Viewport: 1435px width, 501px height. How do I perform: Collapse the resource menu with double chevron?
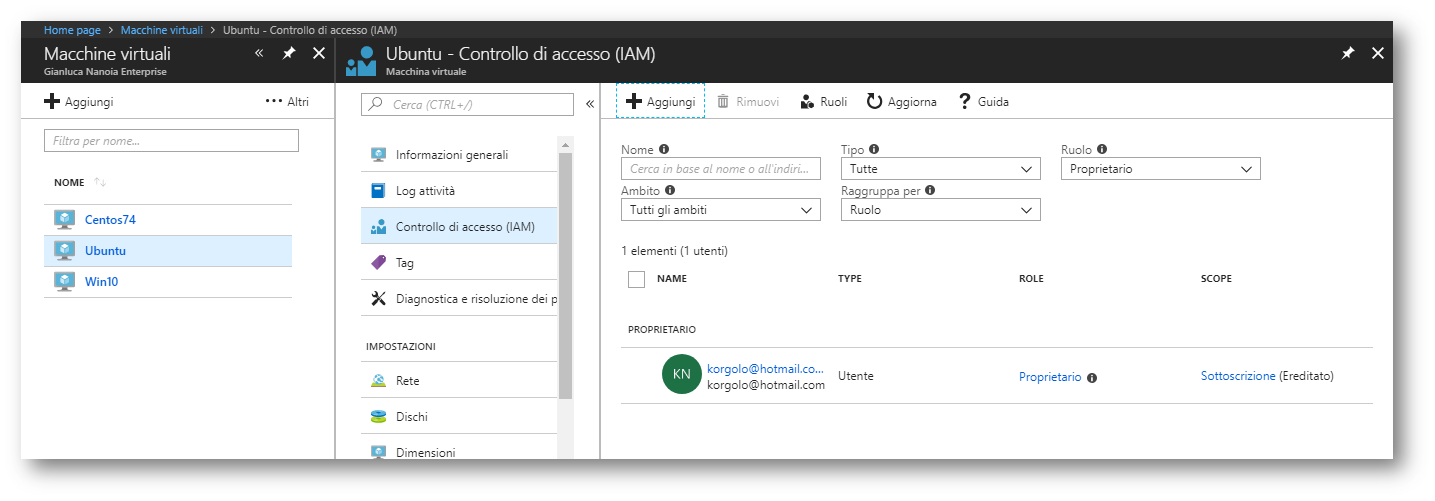click(590, 104)
